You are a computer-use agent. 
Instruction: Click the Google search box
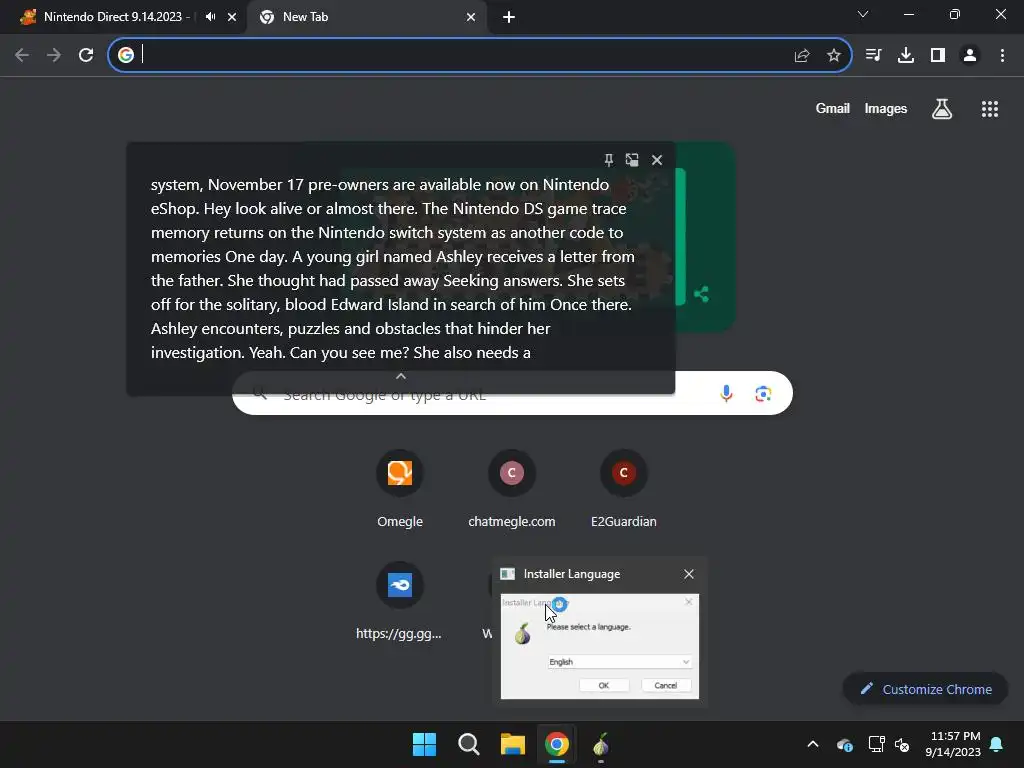coord(513,393)
